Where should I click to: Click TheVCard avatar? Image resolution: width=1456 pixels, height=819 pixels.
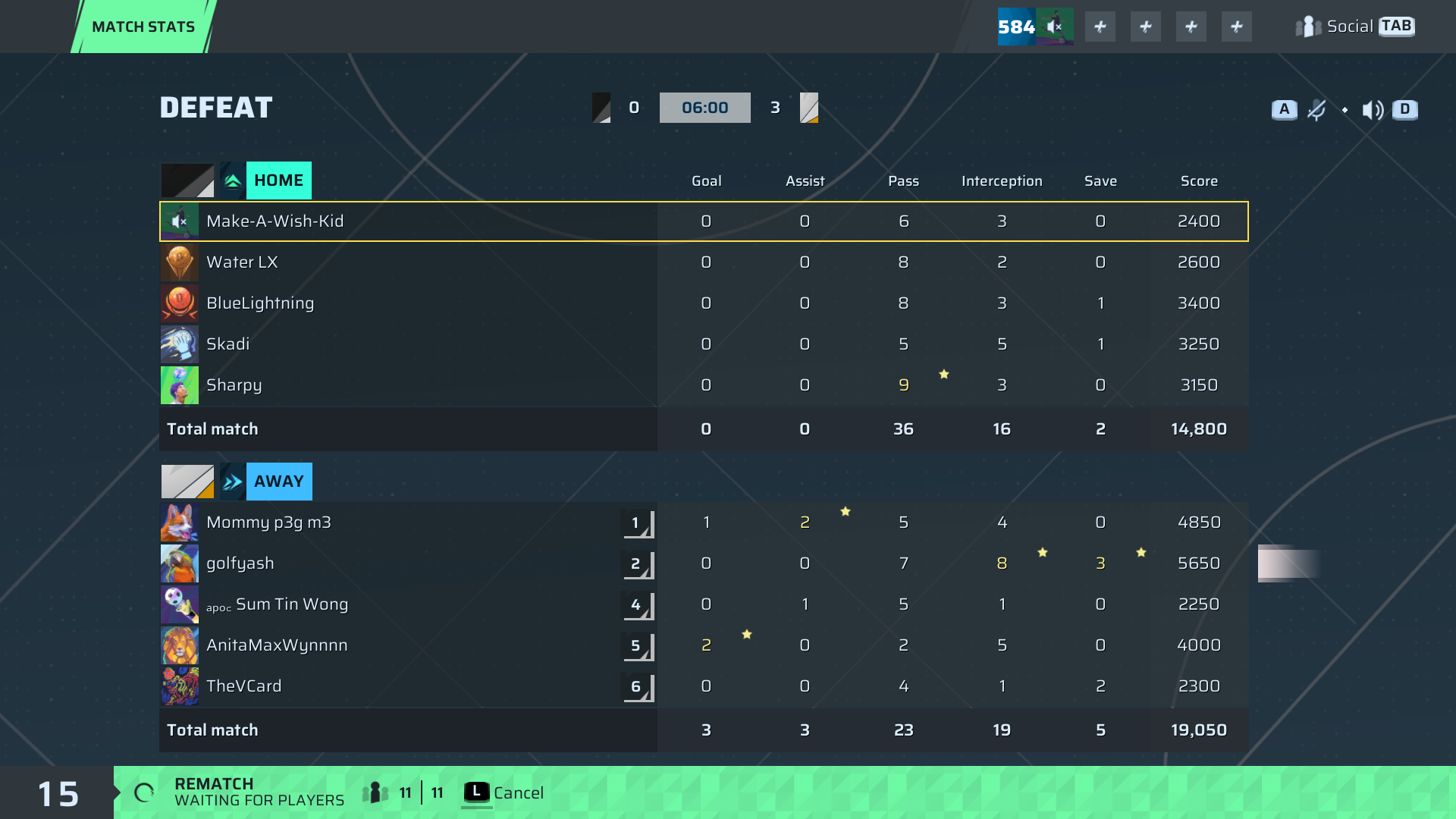tap(180, 686)
